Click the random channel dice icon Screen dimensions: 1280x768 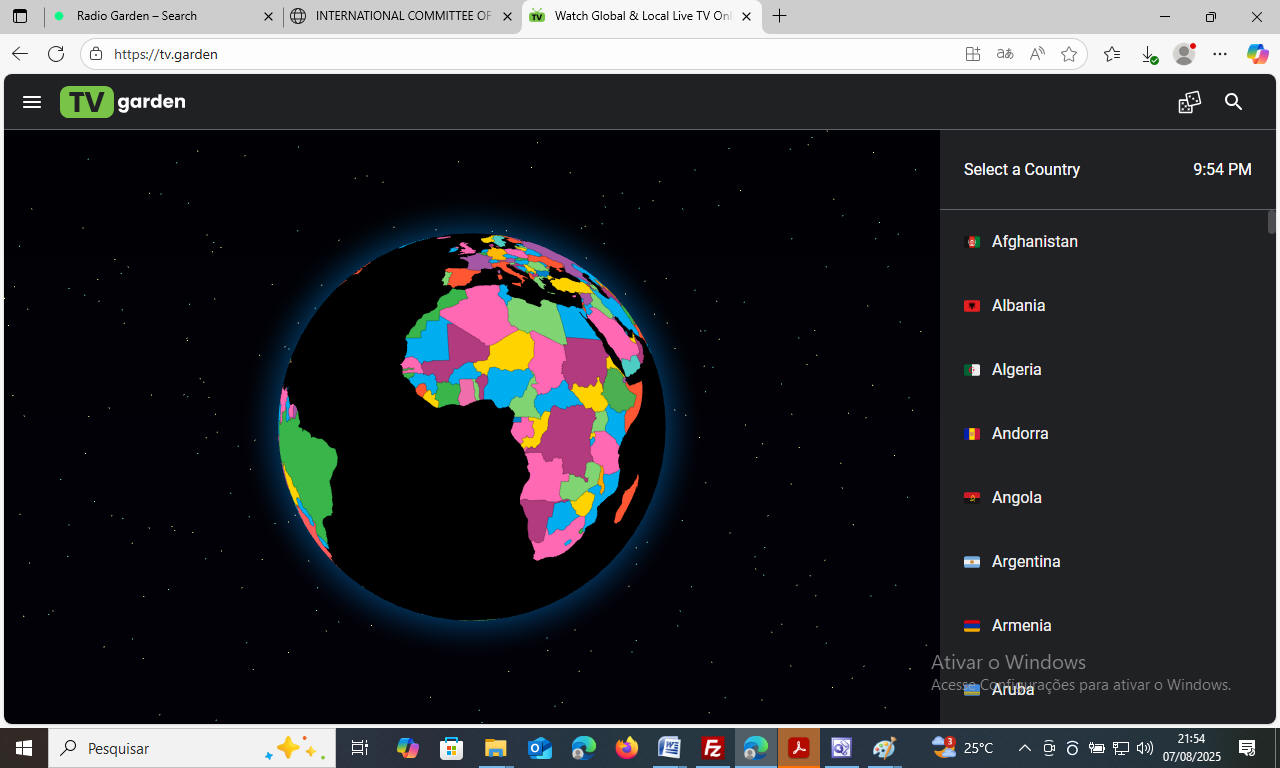[1189, 102]
